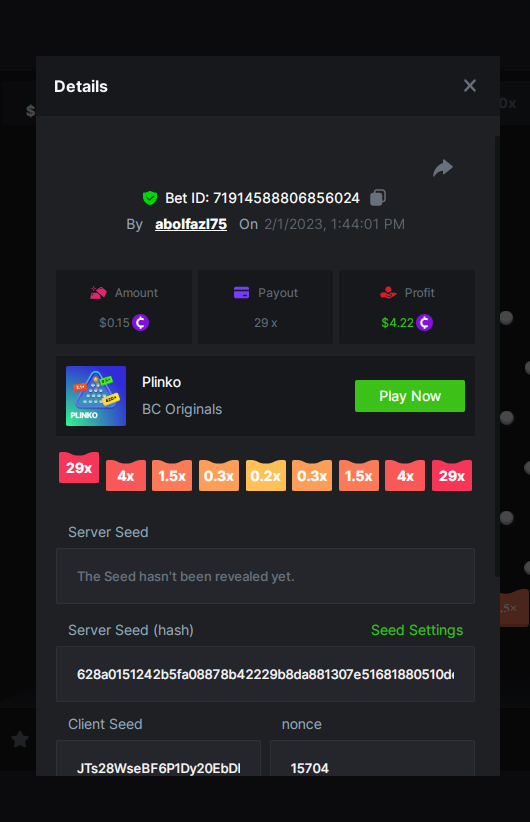Screen dimensions: 530x822
Task: Click the share arrow icon
Action: coord(443,168)
